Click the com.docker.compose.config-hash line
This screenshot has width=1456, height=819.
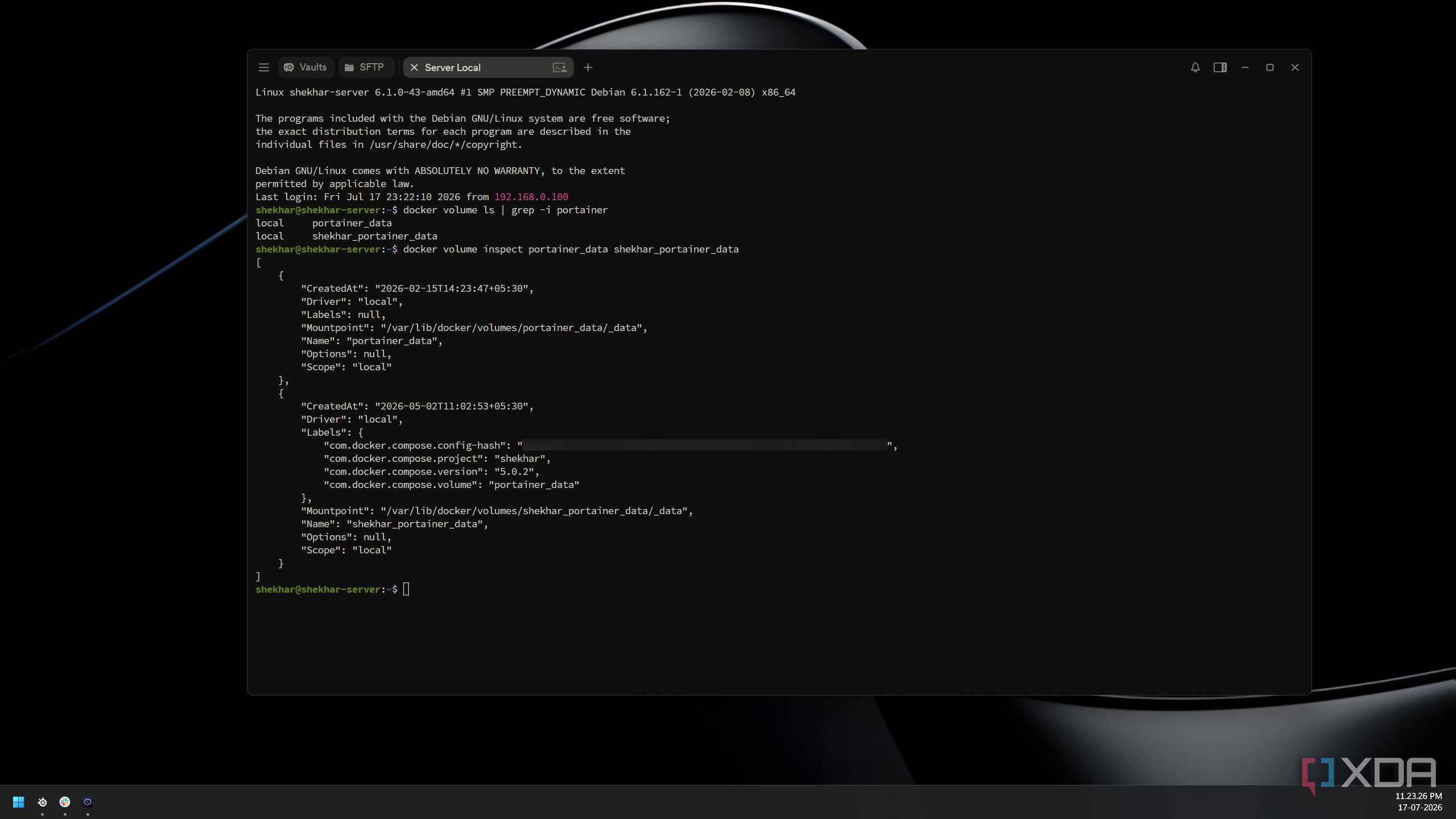tap(610, 445)
